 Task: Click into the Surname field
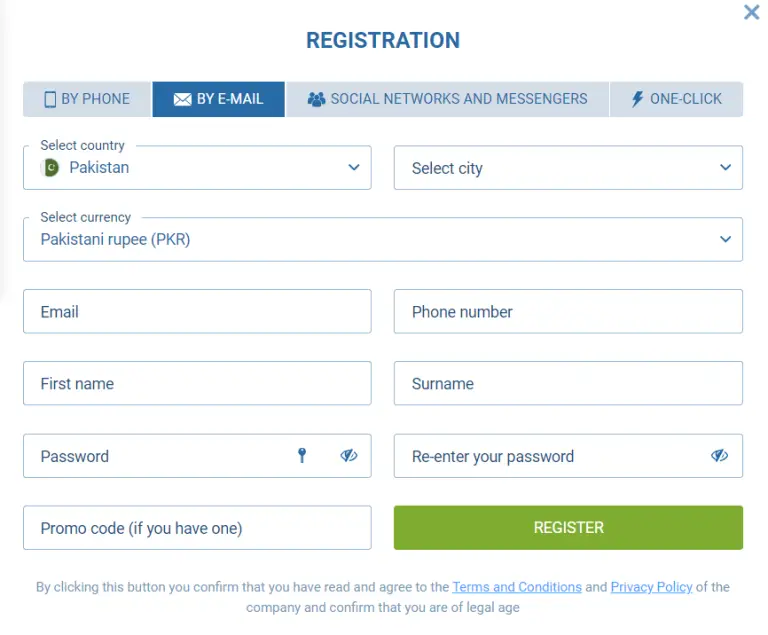click(x=568, y=384)
